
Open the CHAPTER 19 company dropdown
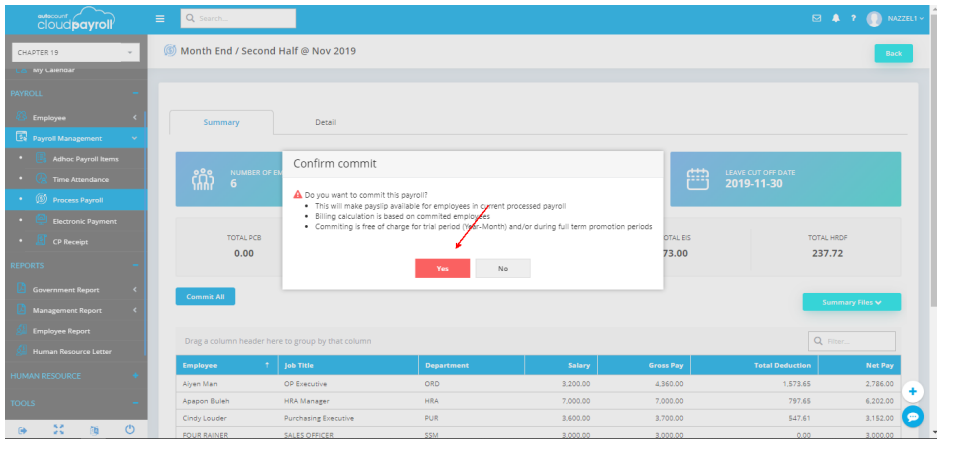(x=75, y=52)
